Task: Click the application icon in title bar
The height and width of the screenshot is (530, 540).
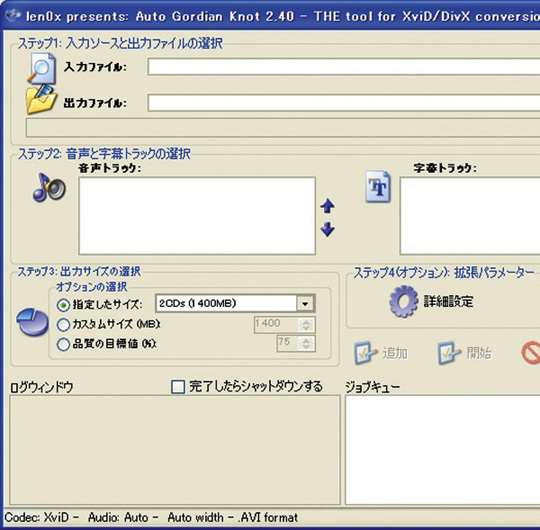Action: click(12, 15)
